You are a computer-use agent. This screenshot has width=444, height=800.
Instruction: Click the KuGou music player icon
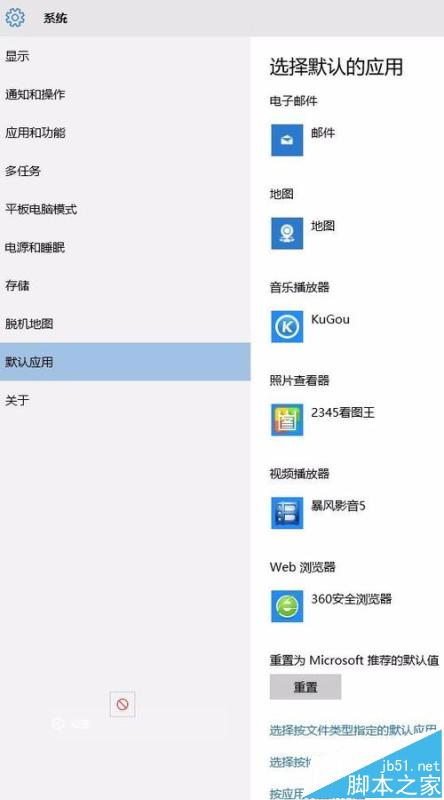pyautogui.click(x=287, y=327)
